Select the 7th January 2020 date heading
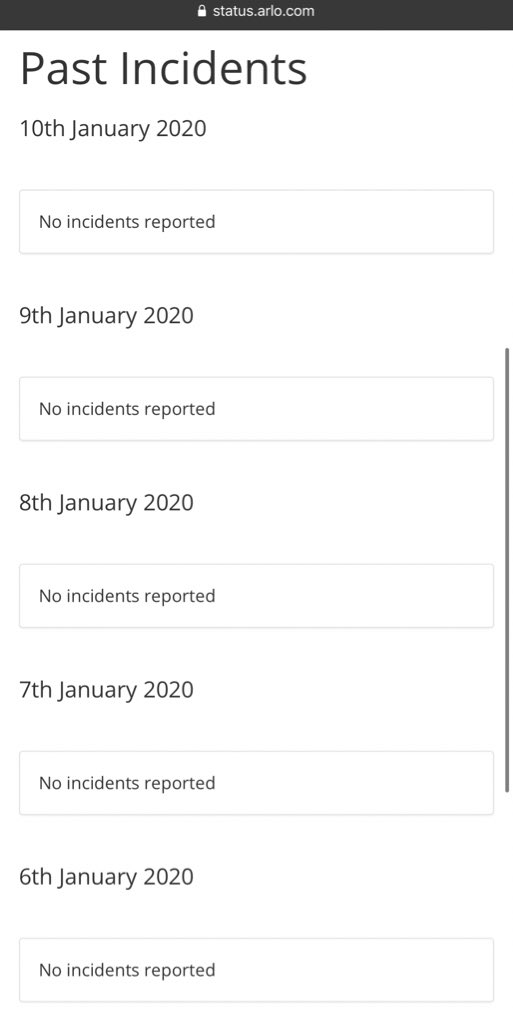 [x=106, y=690]
